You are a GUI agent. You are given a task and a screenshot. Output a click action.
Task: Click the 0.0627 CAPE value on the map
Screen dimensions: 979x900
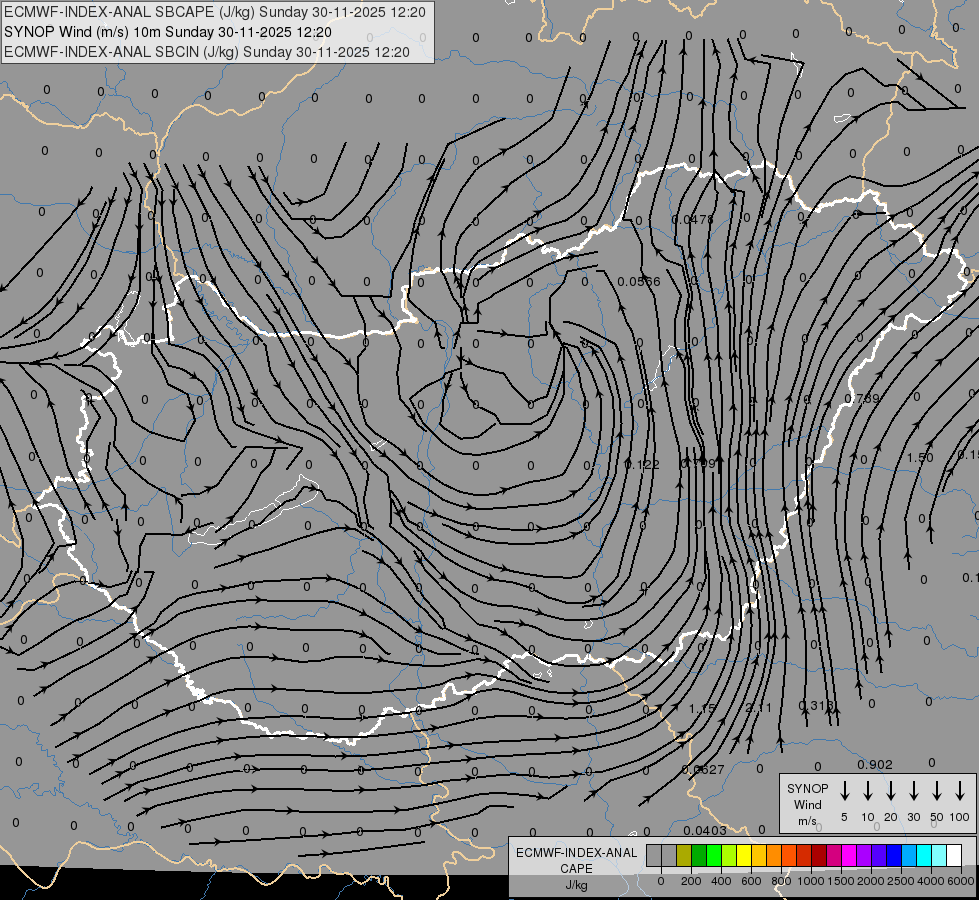coord(703,769)
